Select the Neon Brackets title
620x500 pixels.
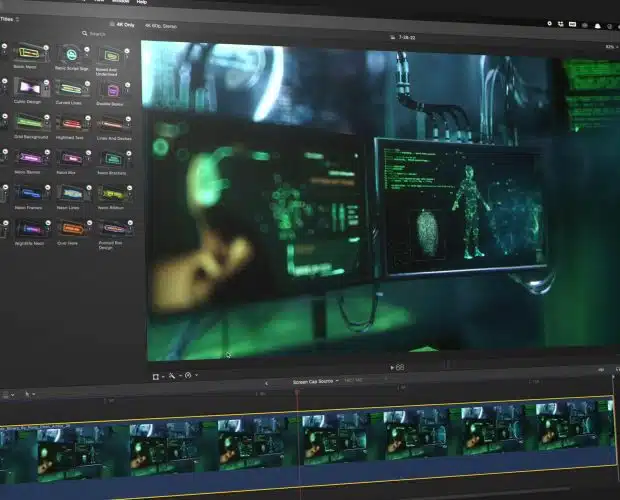click(114, 159)
